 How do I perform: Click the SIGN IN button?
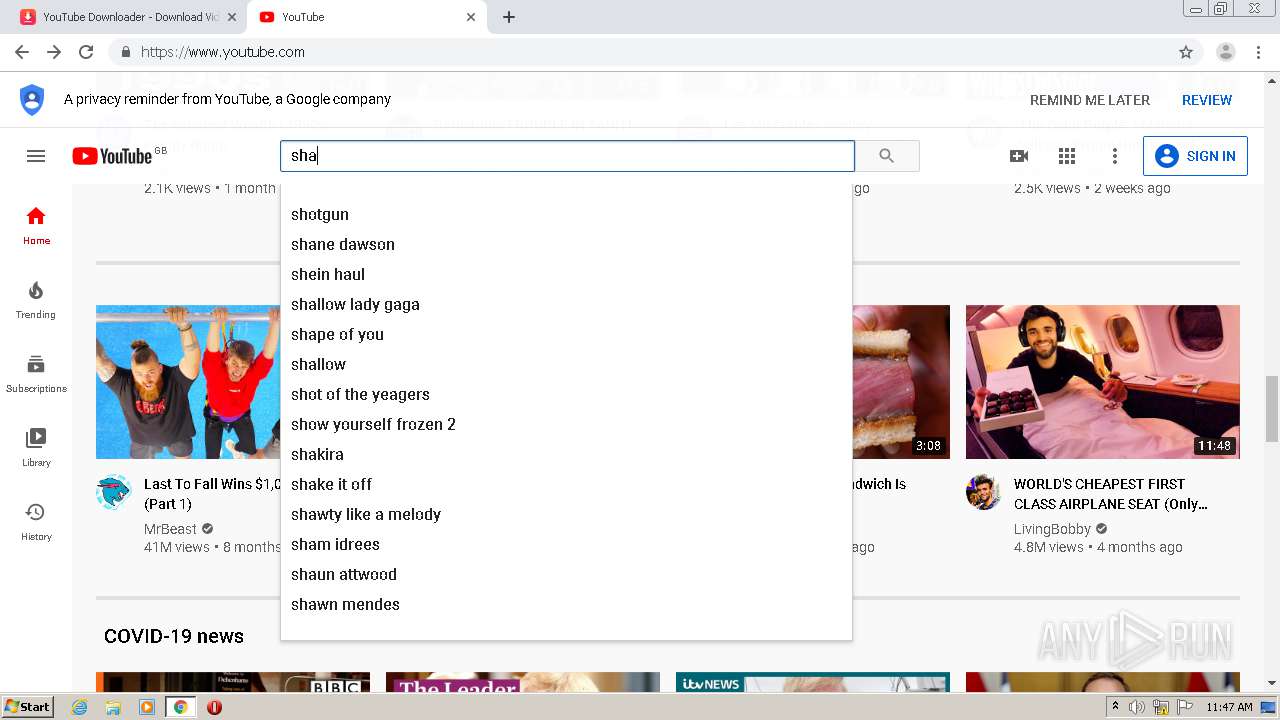(x=1195, y=156)
